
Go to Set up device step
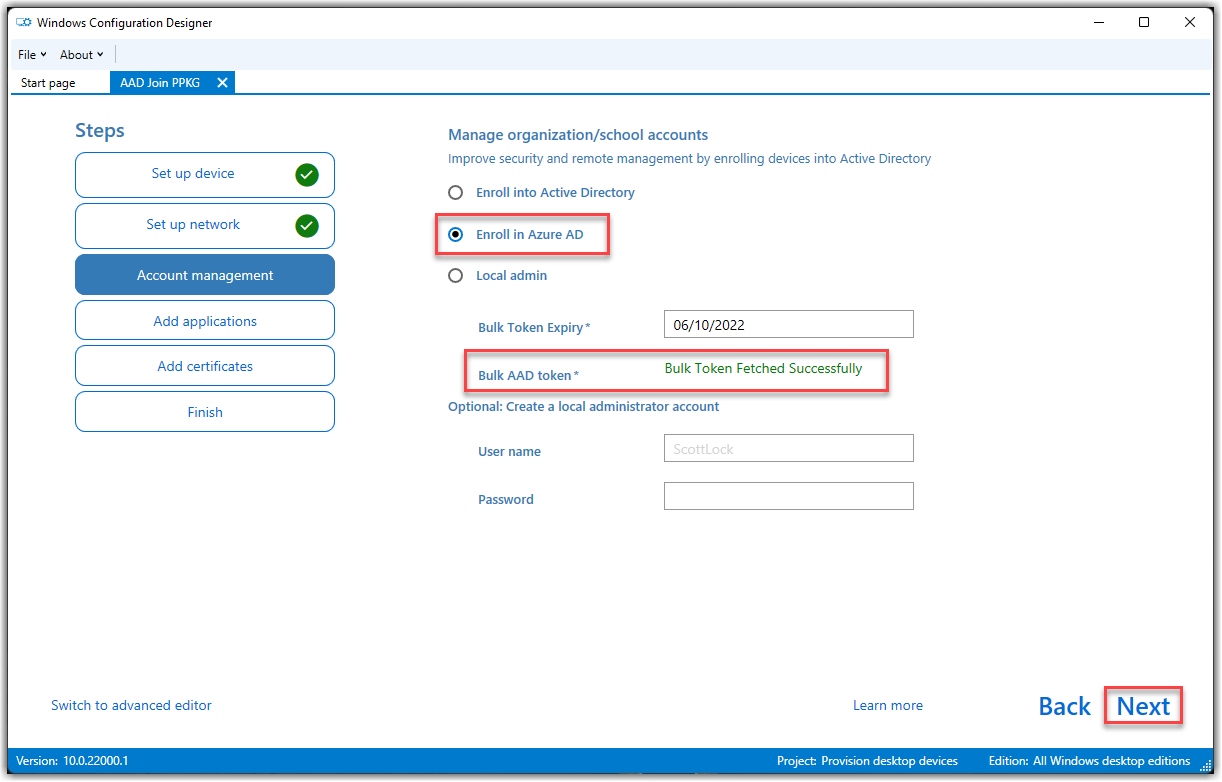tap(205, 175)
